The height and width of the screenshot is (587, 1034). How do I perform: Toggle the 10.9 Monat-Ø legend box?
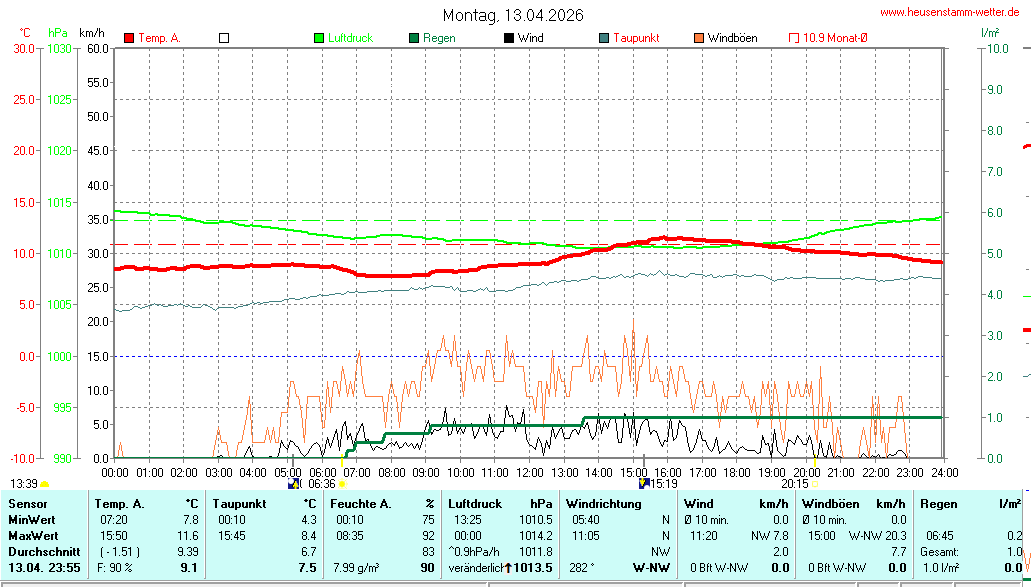[794, 38]
